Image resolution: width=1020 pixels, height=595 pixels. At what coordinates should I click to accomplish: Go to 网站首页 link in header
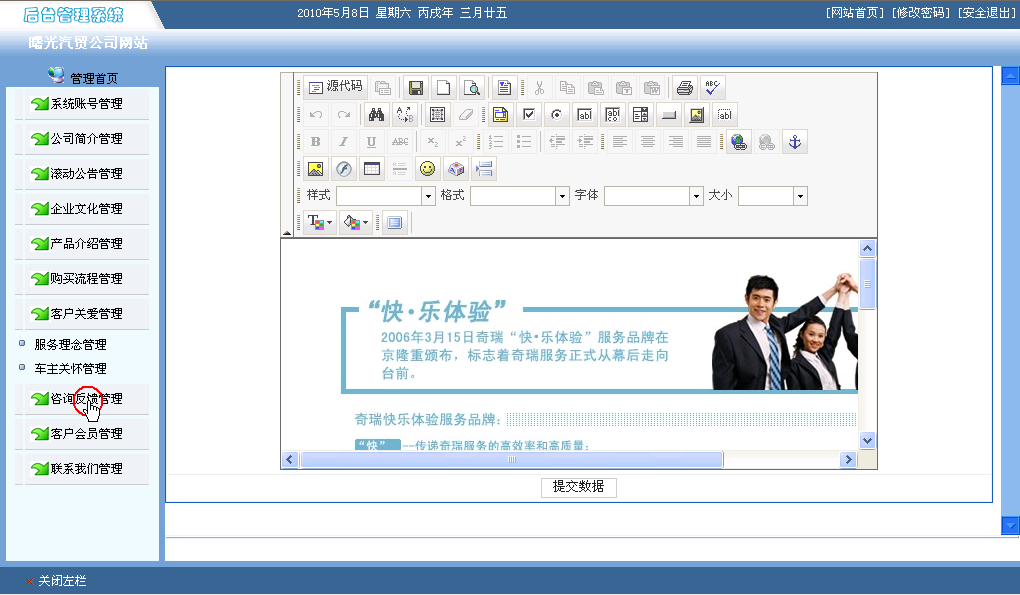(x=855, y=13)
